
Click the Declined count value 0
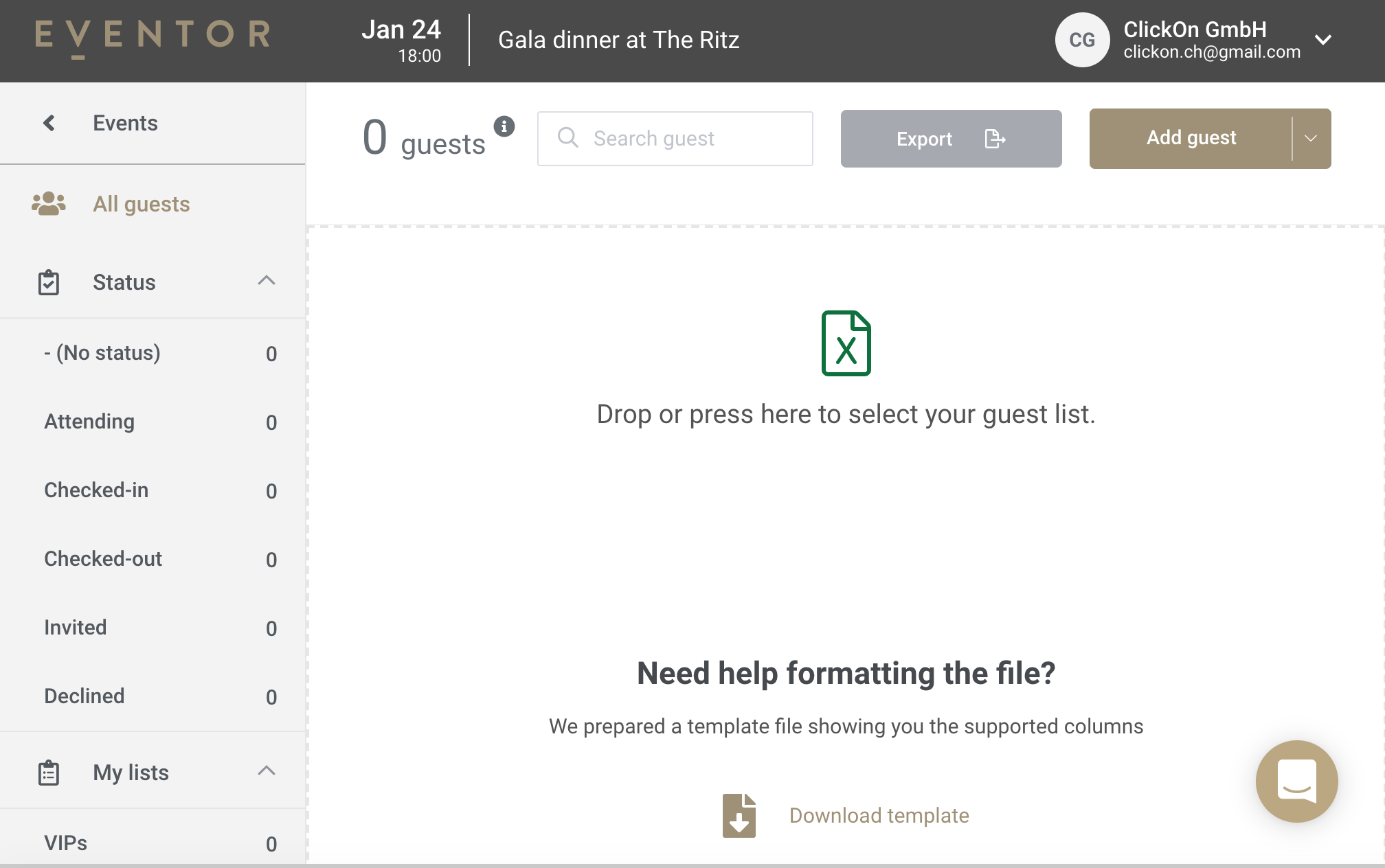click(x=271, y=697)
